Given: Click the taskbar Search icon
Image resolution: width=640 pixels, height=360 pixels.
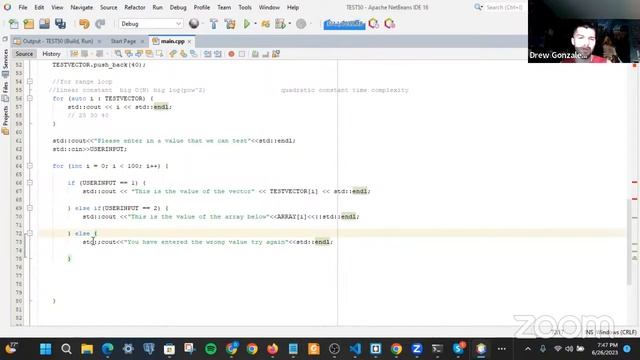Looking at the screenshot, I should 66,349.
